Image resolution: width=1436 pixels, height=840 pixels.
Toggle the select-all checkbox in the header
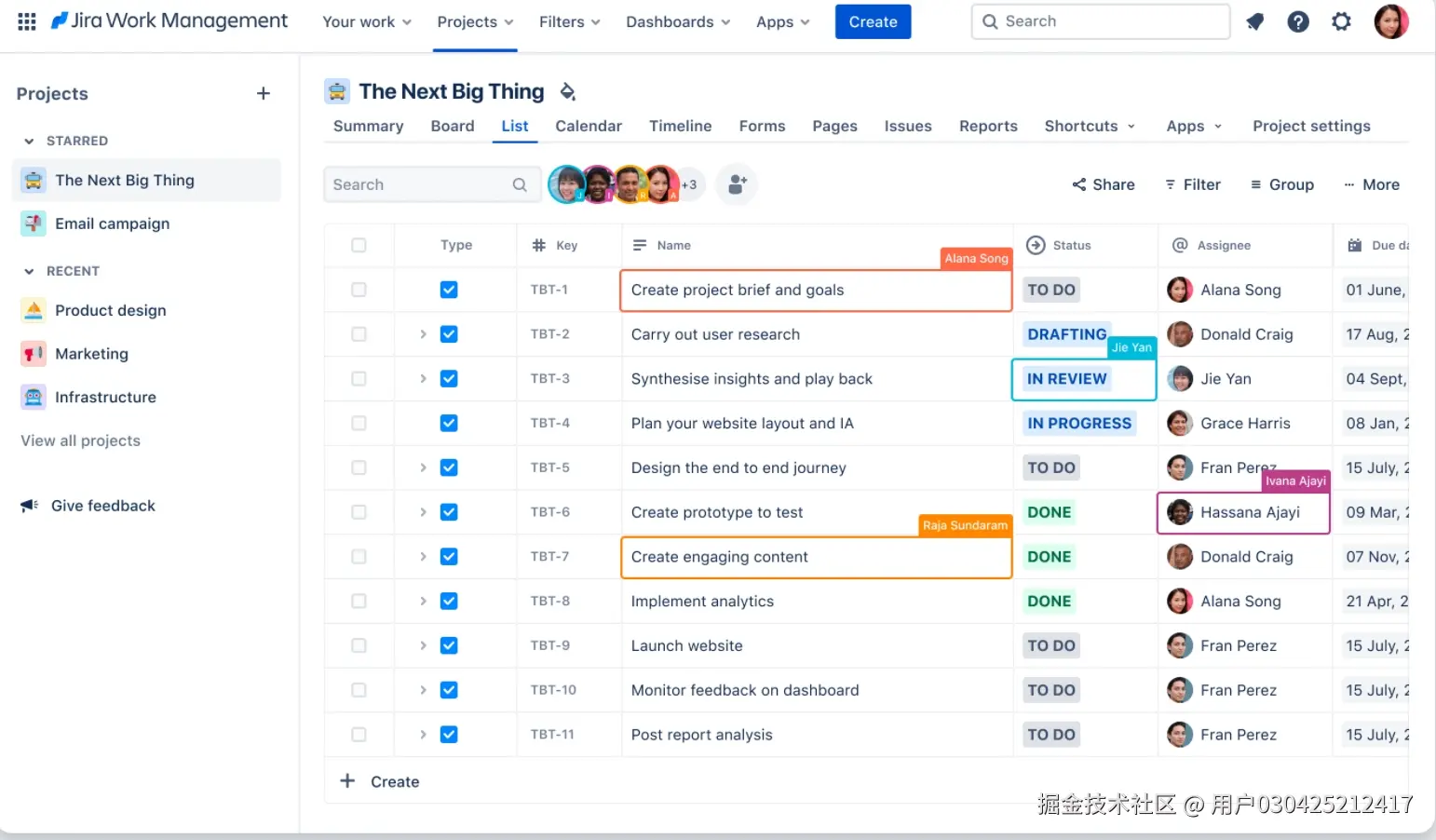click(x=359, y=245)
